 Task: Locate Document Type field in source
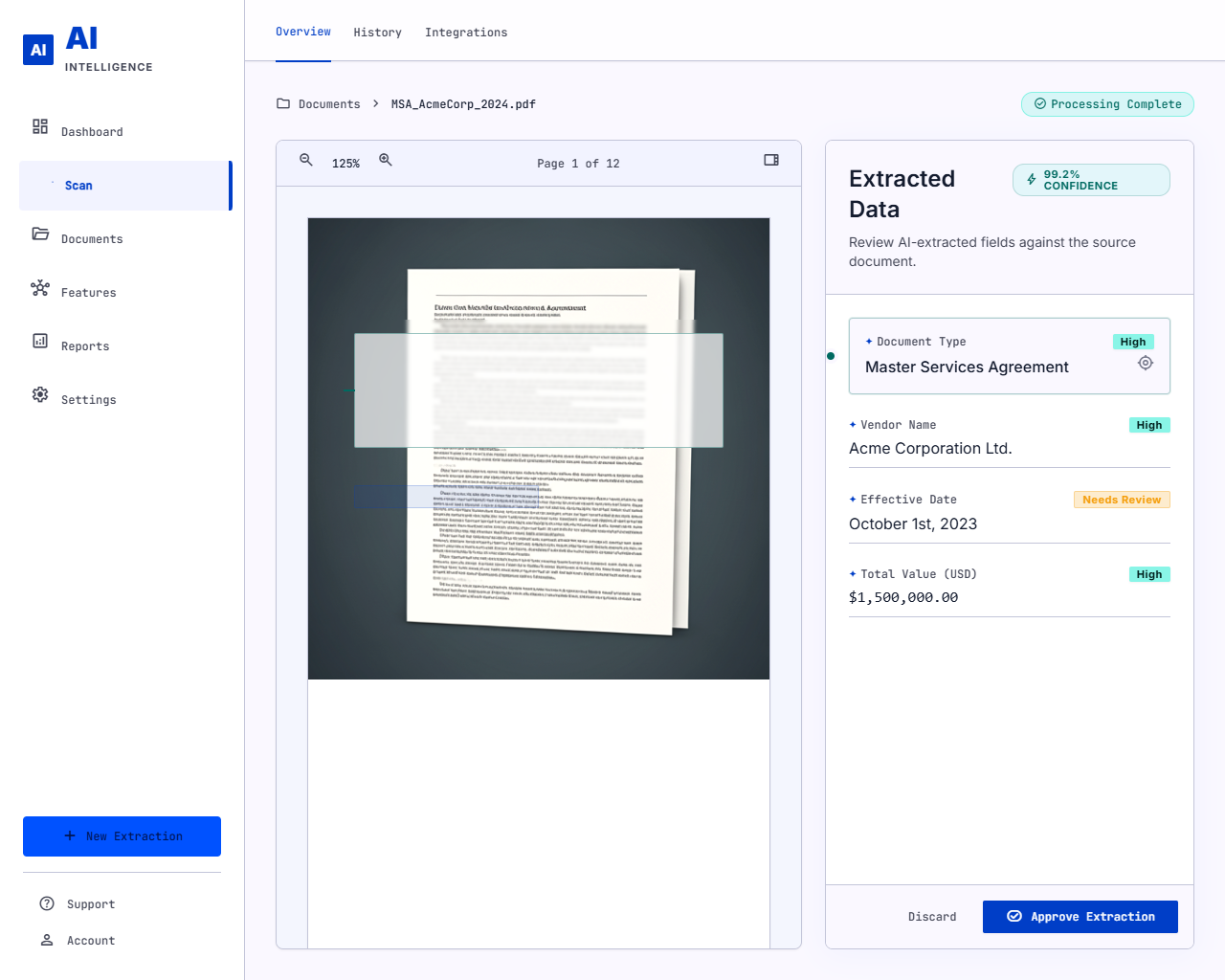click(x=1146, y=363)
